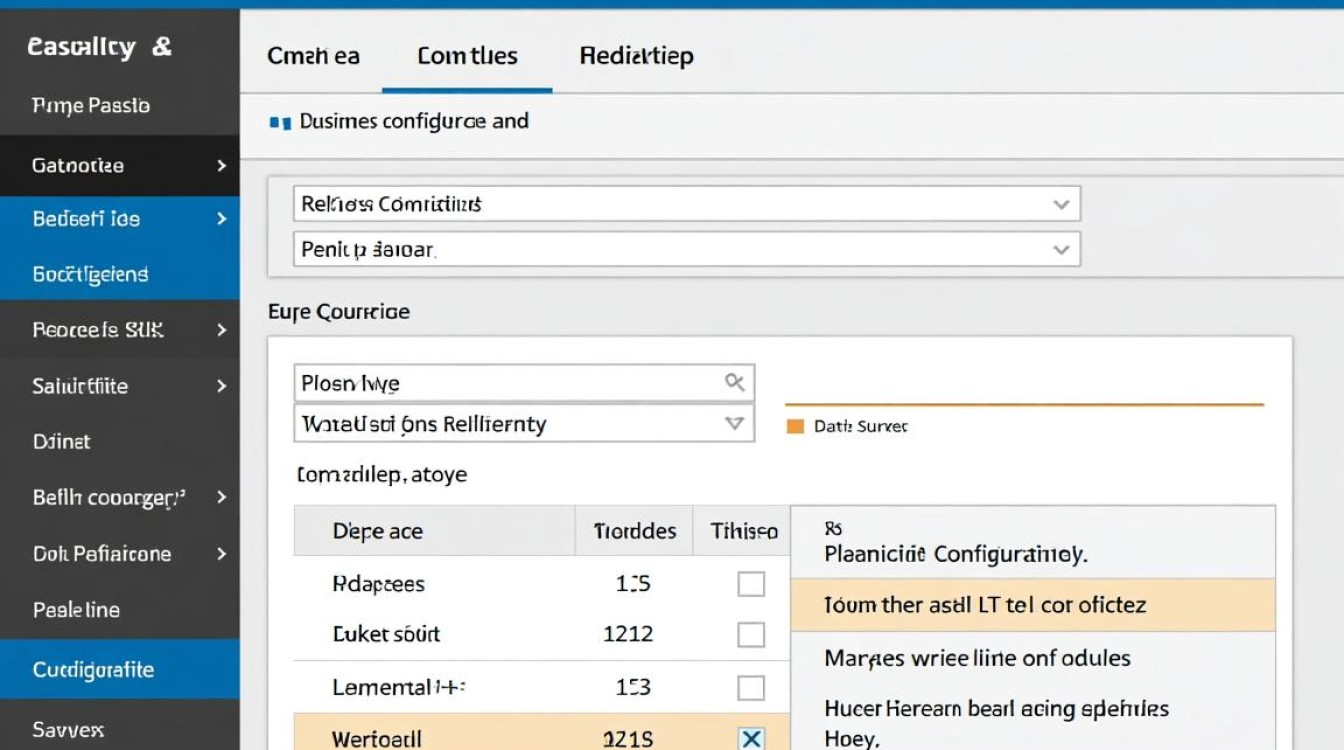Expand the Gatnotiee sidebar chevron
Screen dimensions: 1344x750
[222, 166]
